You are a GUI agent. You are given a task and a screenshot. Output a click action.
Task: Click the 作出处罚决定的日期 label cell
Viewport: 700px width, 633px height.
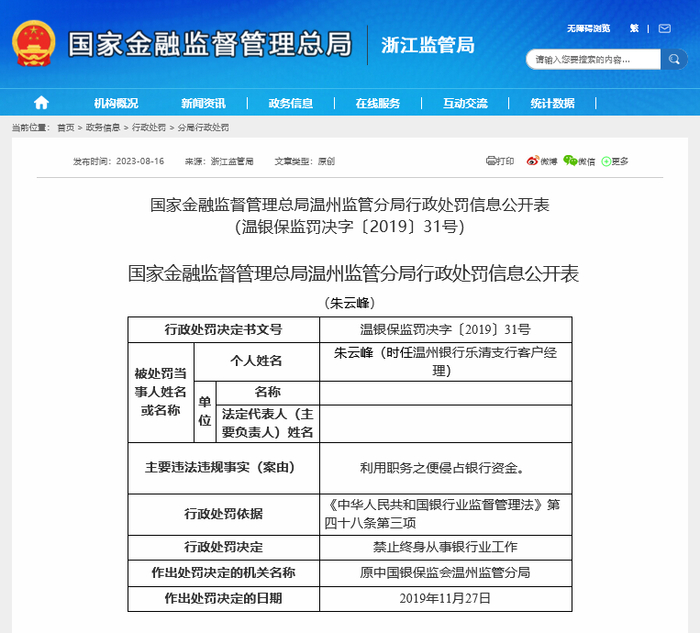click(x=224, y=598)
